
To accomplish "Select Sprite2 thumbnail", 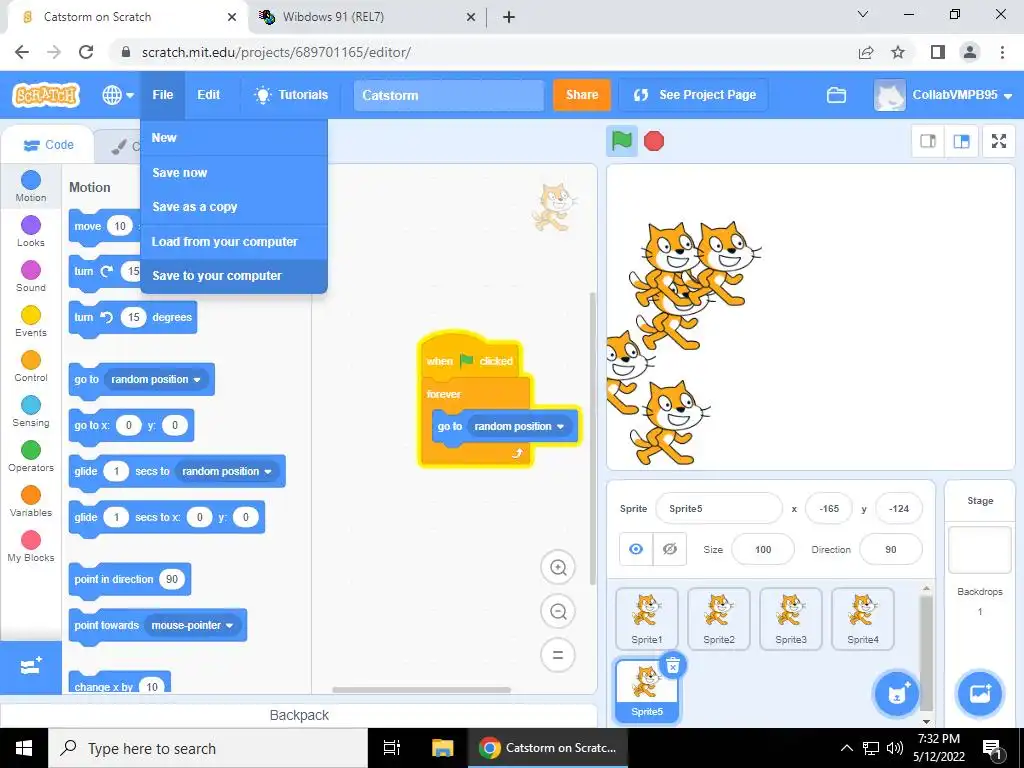I will [x=718, y=618].
